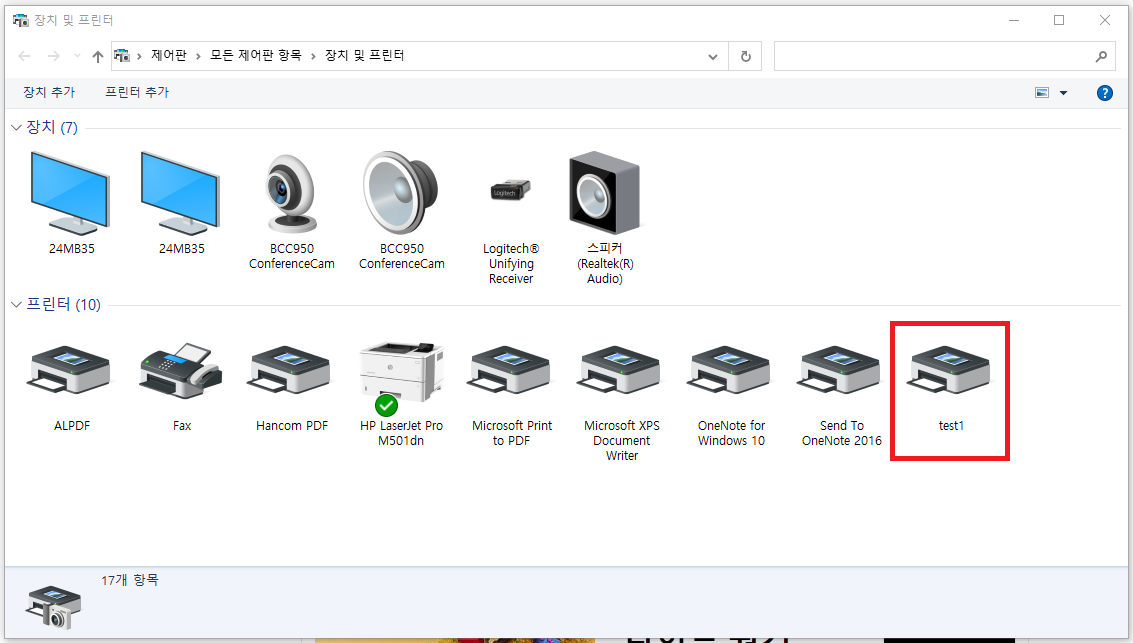Click the 장치 (7) group header text
The width and height of the screenshot is (1133, 643).
click(52, 127)
